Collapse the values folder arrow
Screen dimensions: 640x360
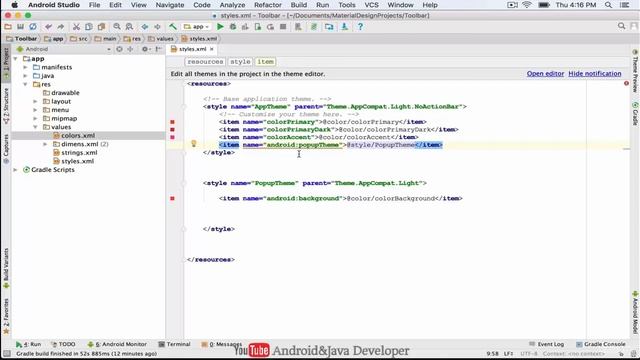click(x=36, y=127)
